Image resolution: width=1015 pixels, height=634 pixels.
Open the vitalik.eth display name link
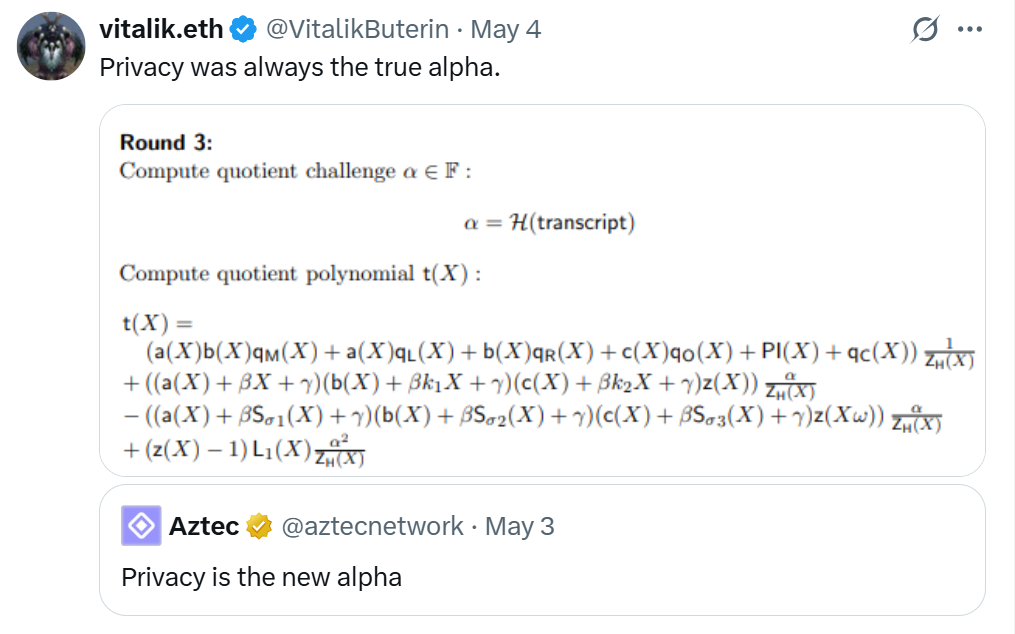pos(163,30)
